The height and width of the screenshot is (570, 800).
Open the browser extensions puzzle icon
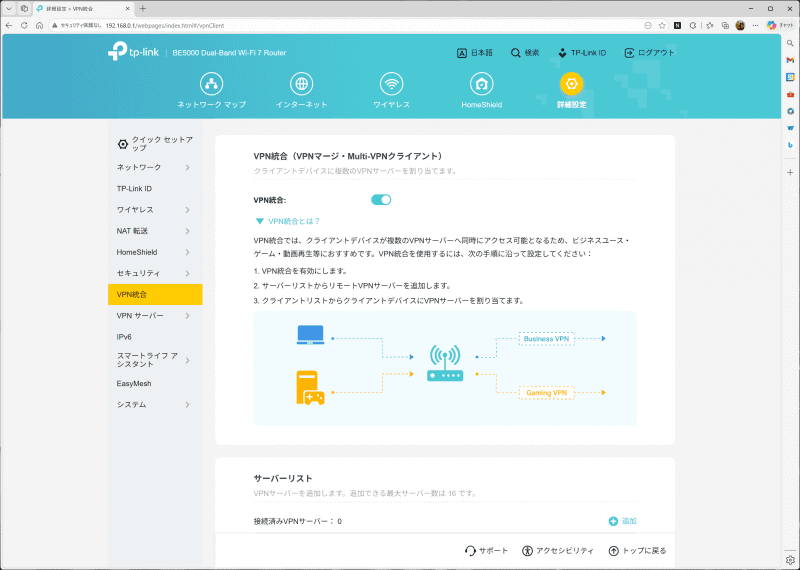[x=693, y=26]
